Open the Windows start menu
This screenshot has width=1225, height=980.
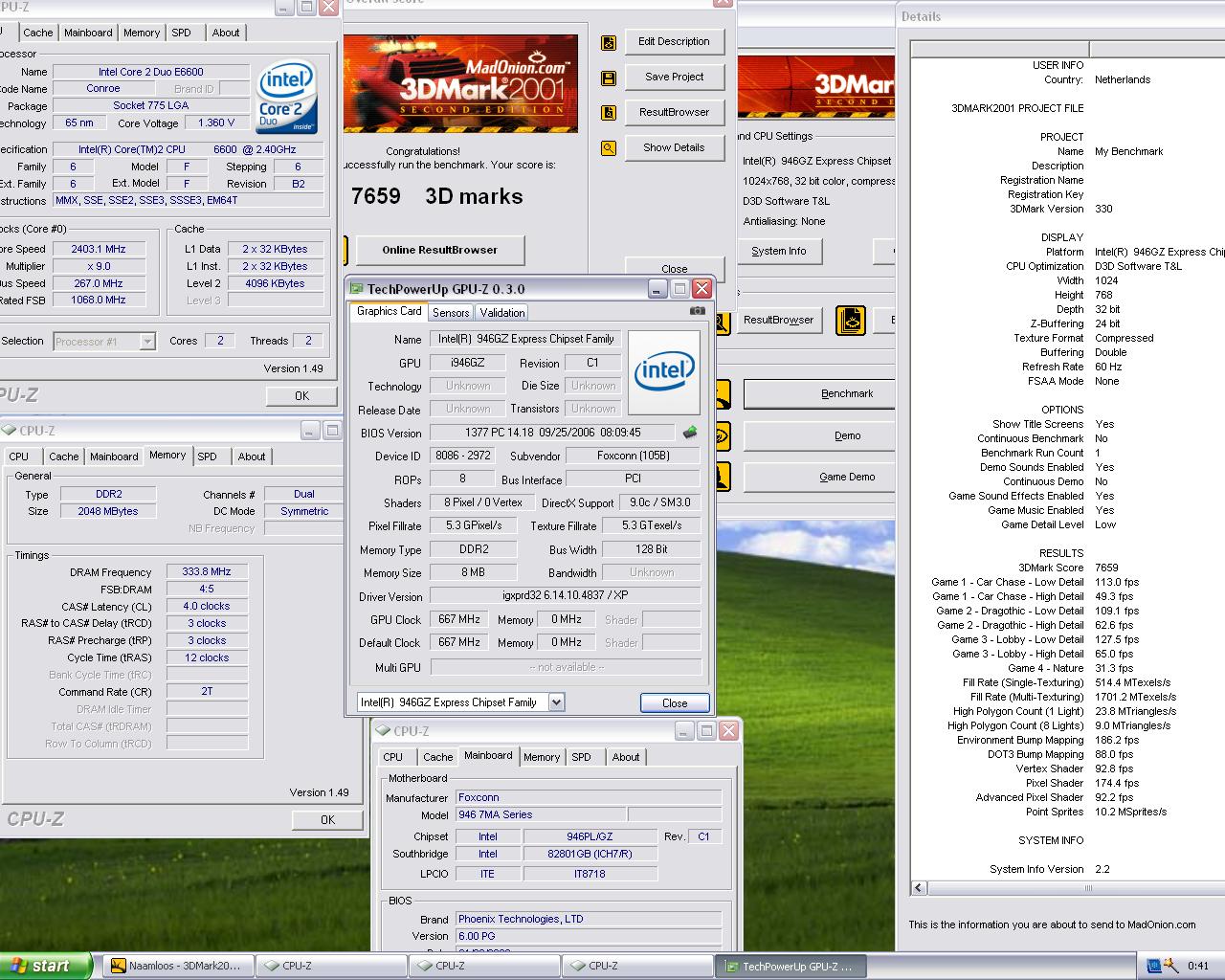[x=46, y=966]
